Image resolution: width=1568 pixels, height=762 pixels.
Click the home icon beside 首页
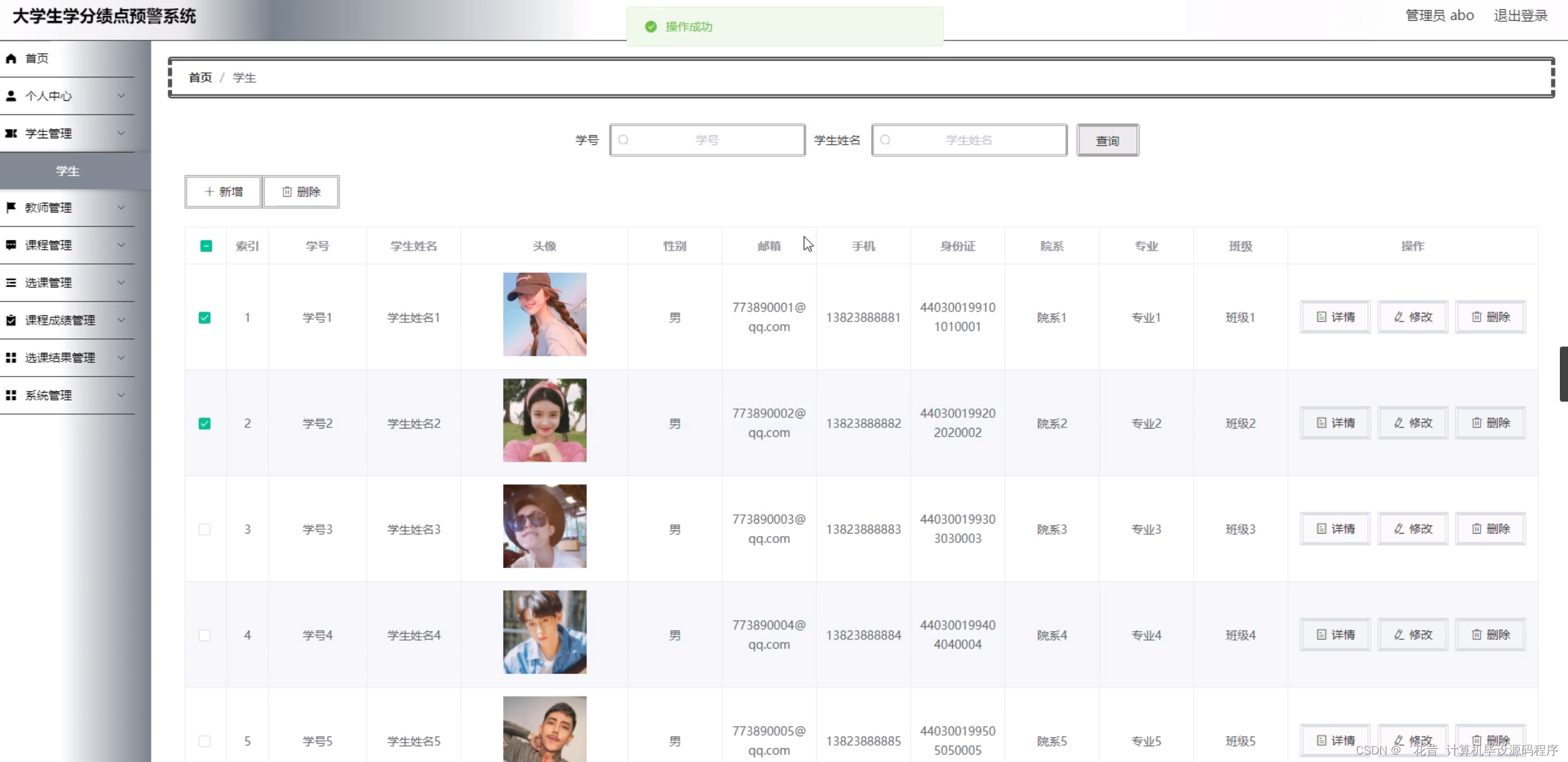coord(11,58)
